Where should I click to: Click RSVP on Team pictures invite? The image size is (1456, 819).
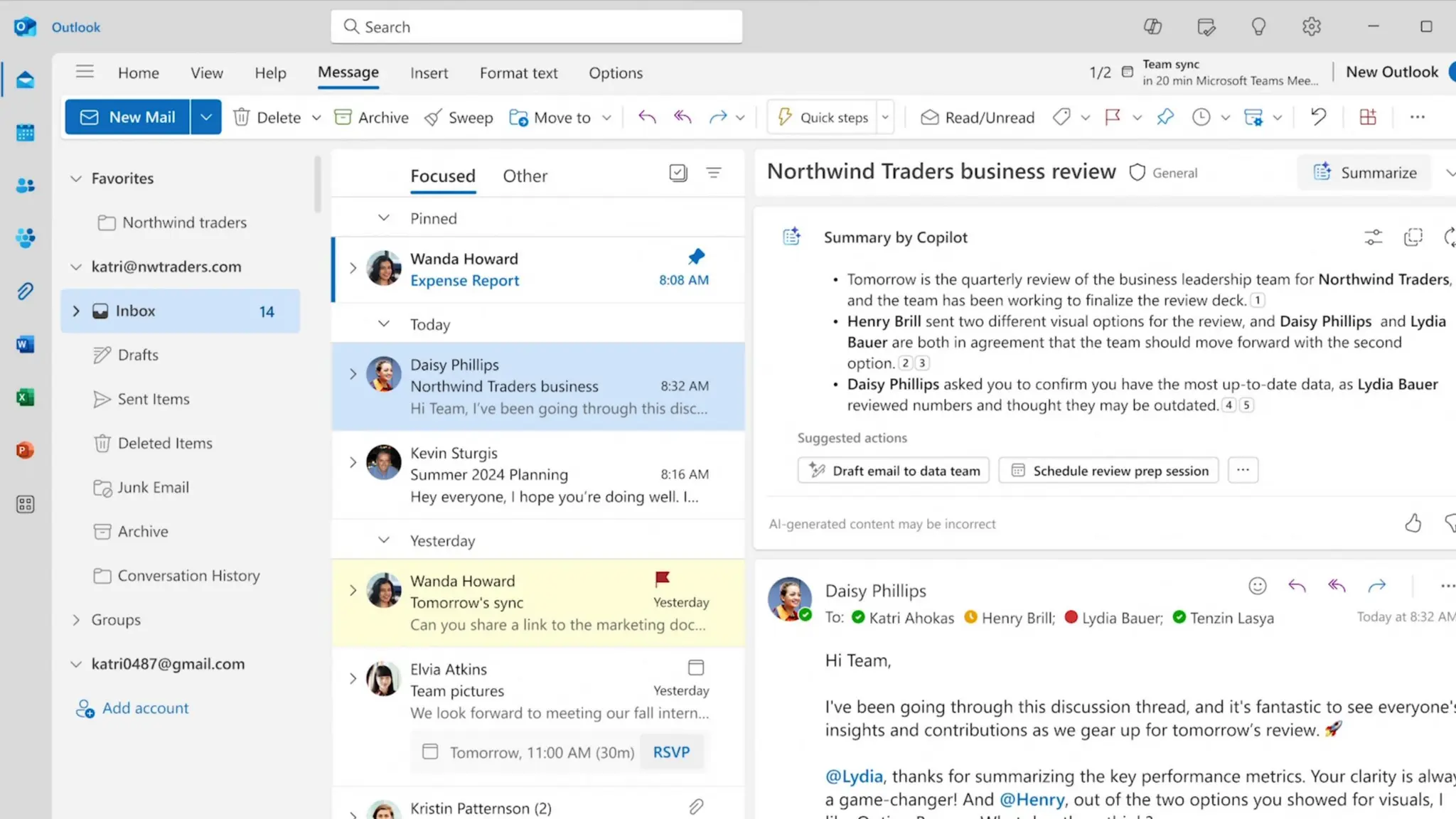coord(671,752)
